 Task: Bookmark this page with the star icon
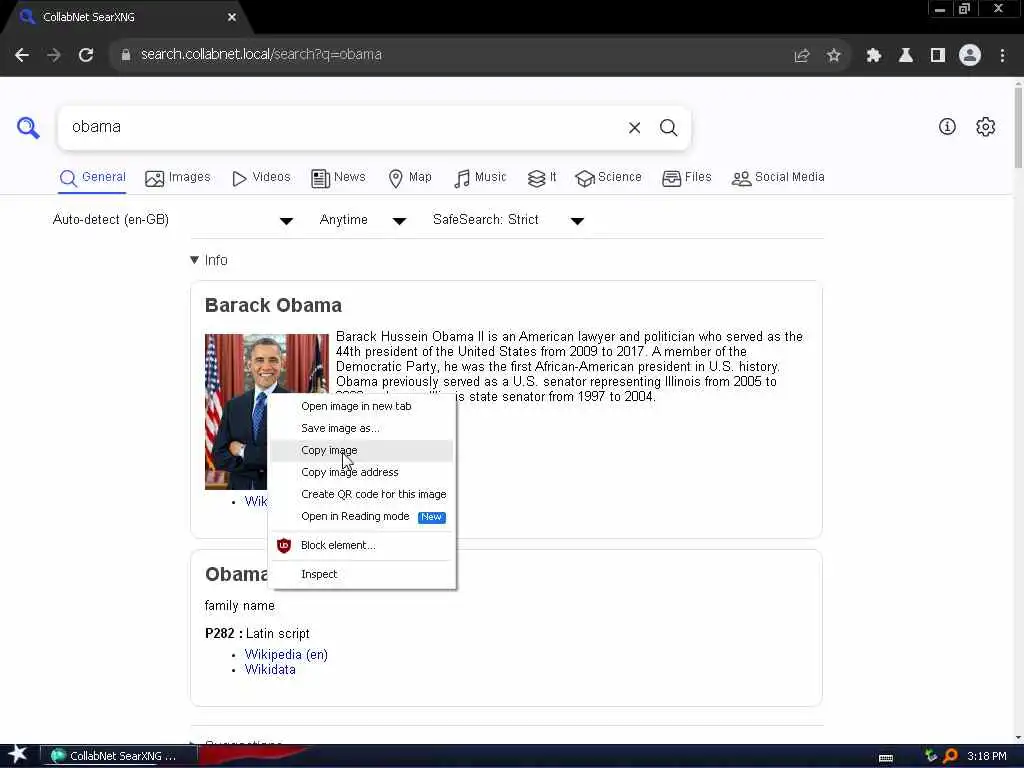(x=833, y=56)
